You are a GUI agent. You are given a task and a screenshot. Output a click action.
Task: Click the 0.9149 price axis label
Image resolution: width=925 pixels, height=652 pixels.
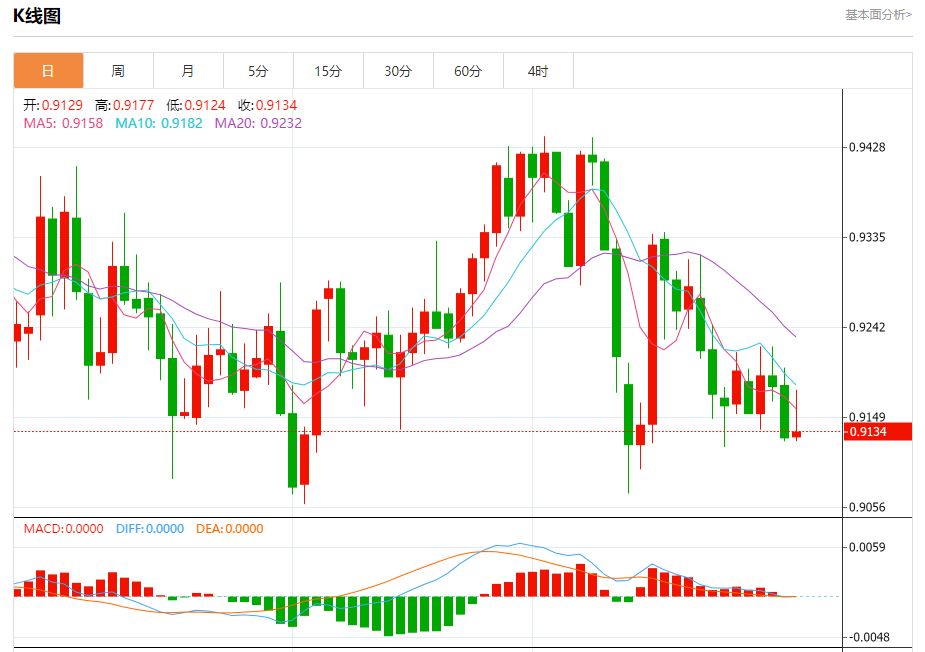867,417
